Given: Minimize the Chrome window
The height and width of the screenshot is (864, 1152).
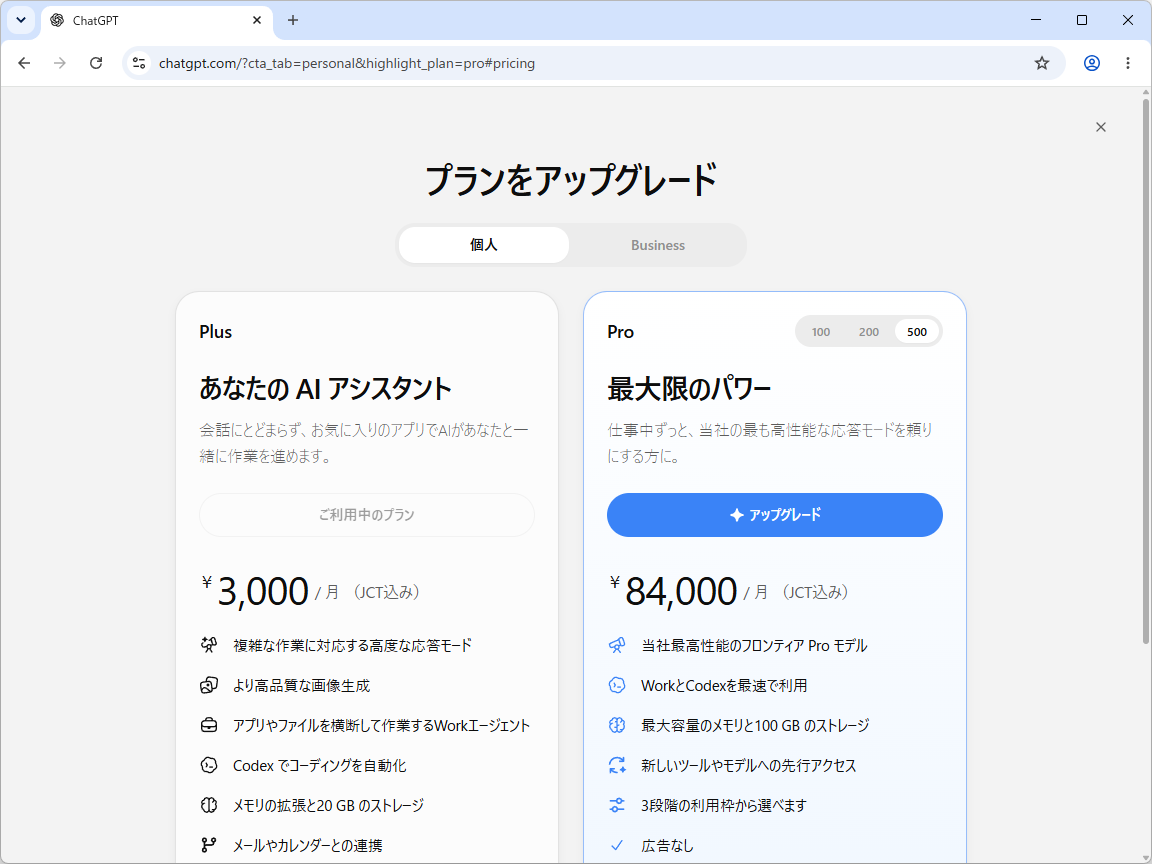Looking at the screenshot, I should point(1036,20).
